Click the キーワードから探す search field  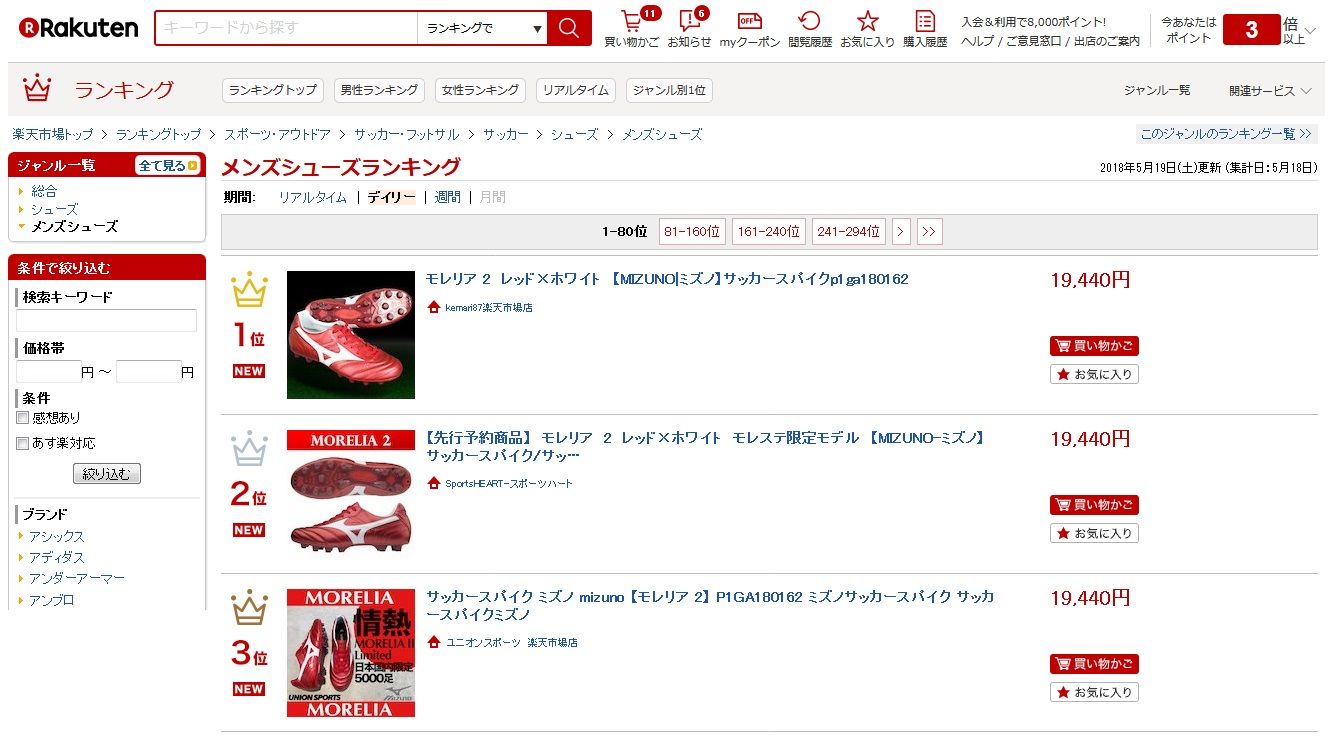coord(287,28)
